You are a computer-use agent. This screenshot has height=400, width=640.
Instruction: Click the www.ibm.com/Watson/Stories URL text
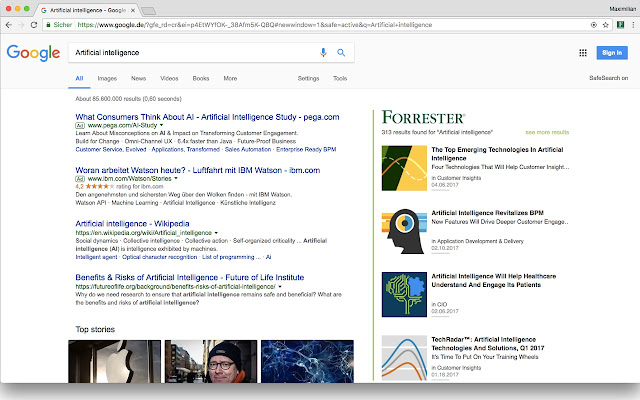point(130,178)
